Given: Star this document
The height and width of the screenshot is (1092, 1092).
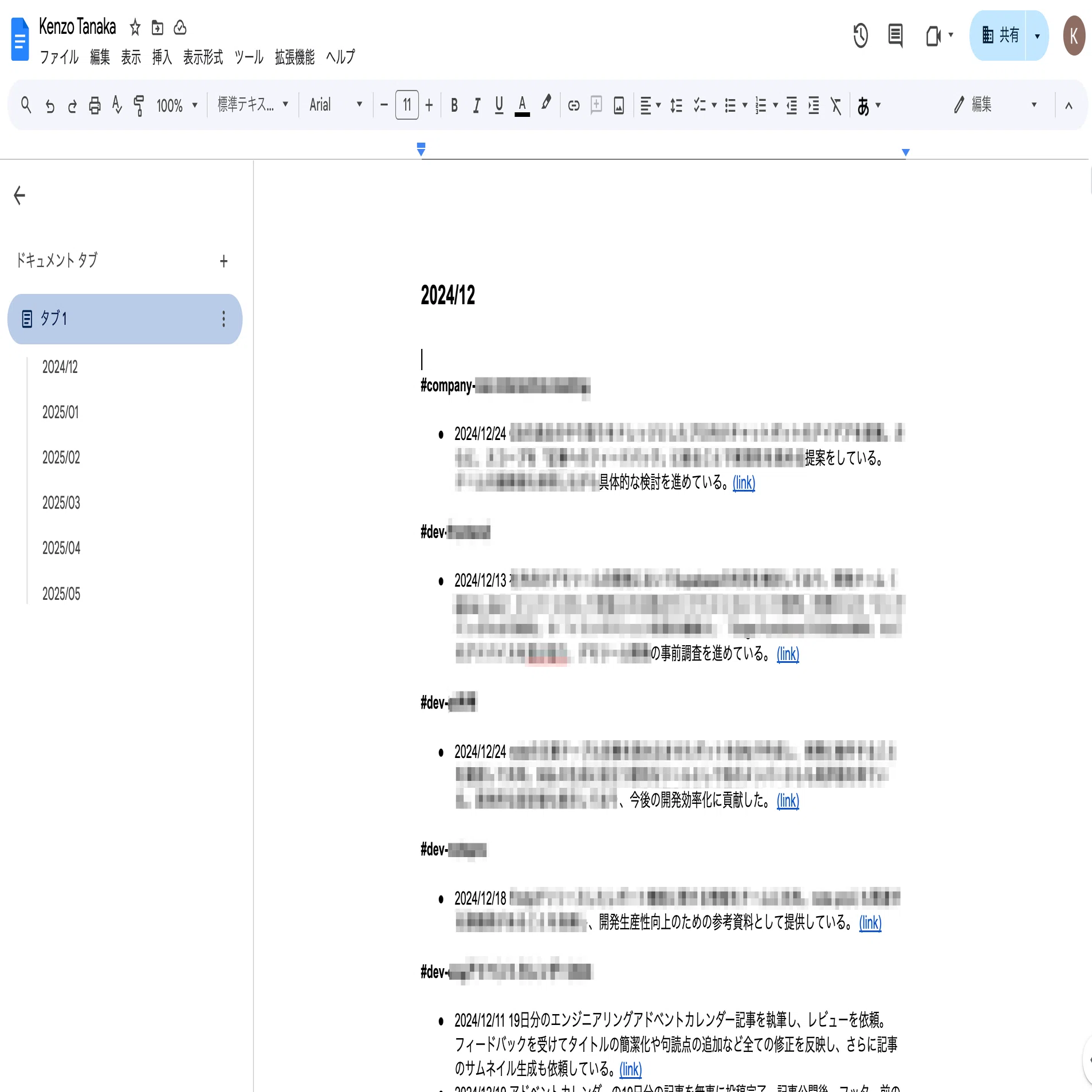Looking at the screenshot, I should pyautogui.click(x=135, y=27).
